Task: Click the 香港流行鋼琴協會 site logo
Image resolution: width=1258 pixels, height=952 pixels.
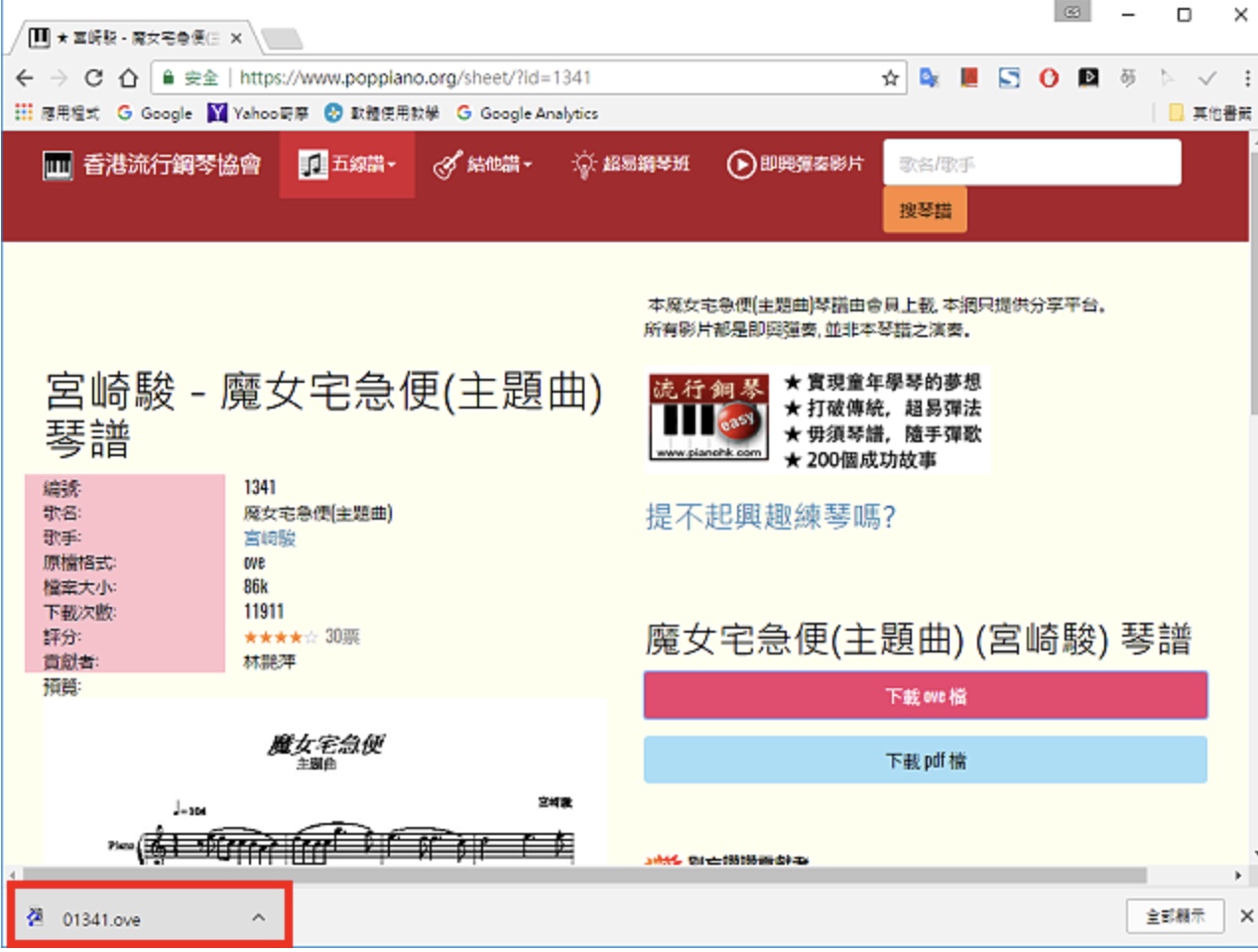Action: (x=152, y=165)
